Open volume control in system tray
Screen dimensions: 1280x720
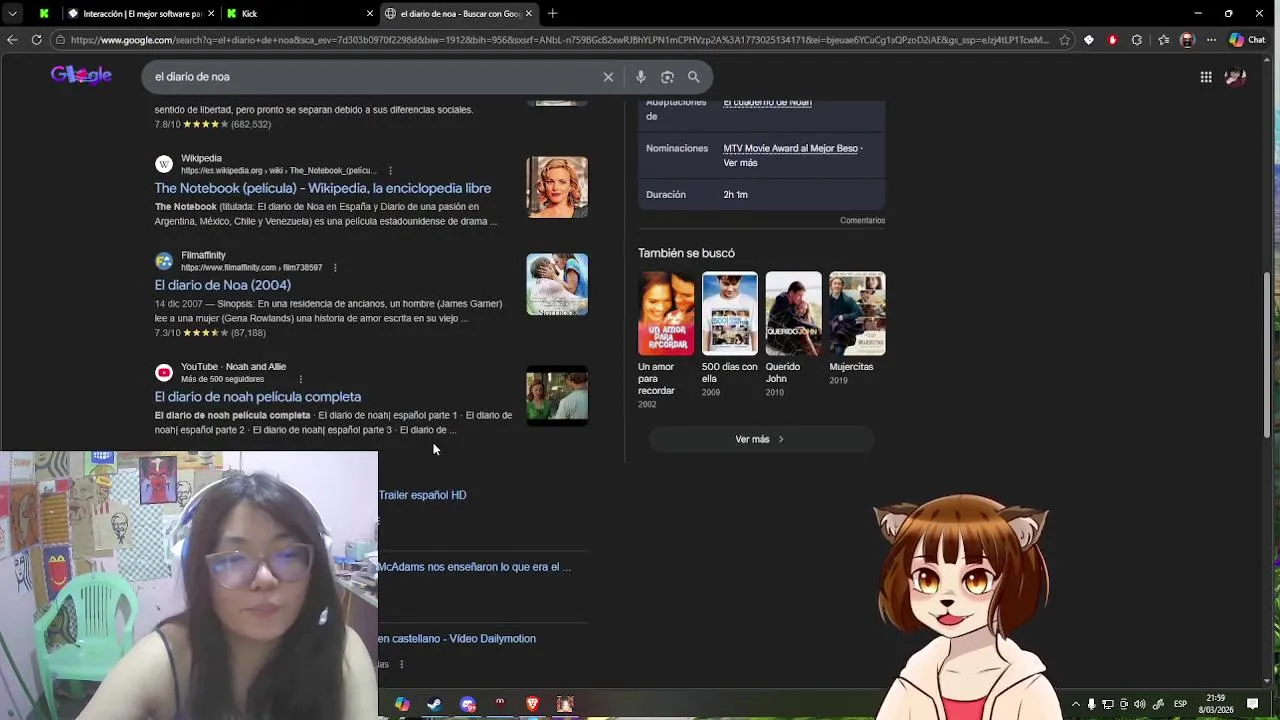(1139, 704)
